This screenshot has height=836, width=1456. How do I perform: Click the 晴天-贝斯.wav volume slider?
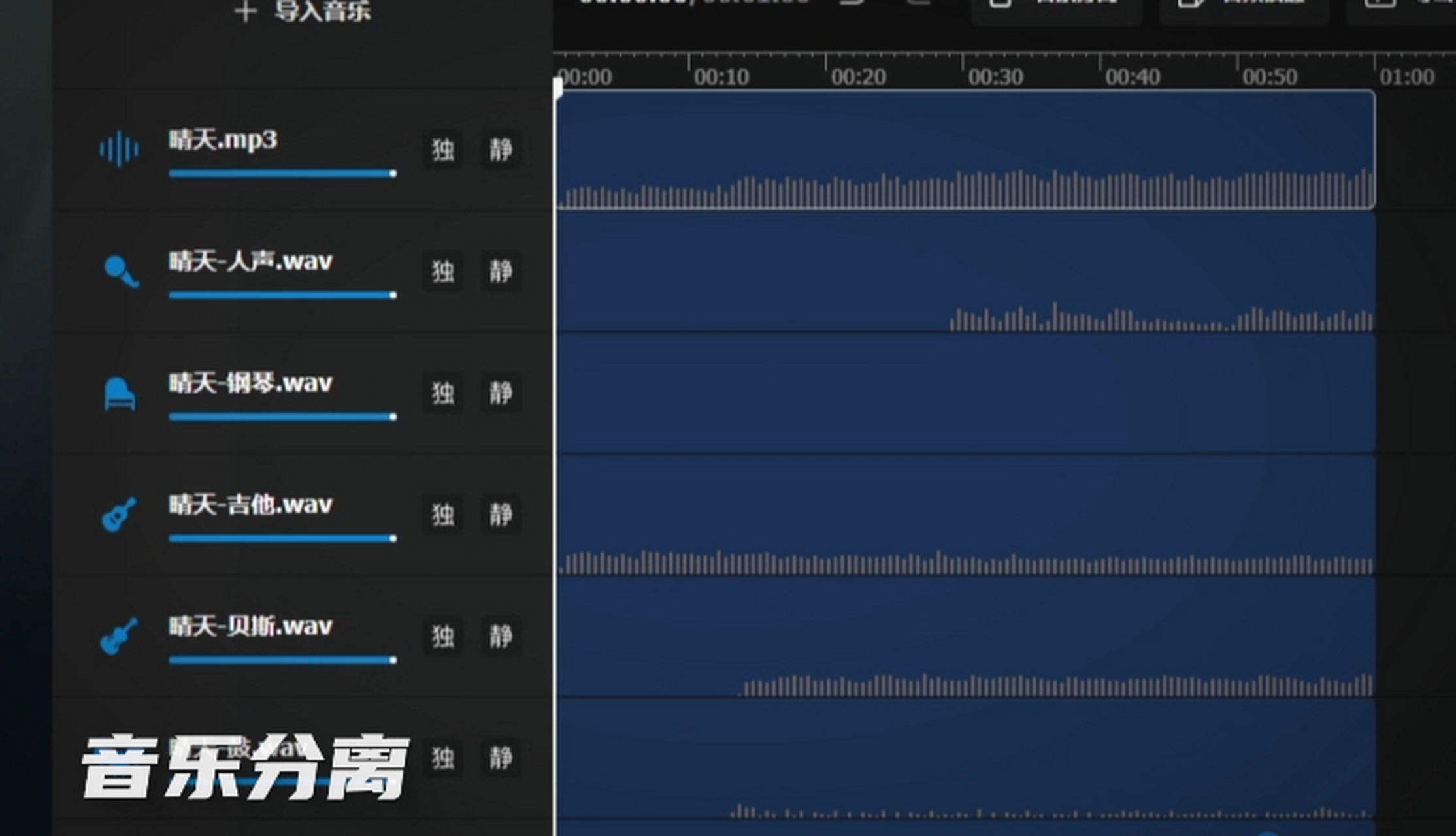point(283,660)
